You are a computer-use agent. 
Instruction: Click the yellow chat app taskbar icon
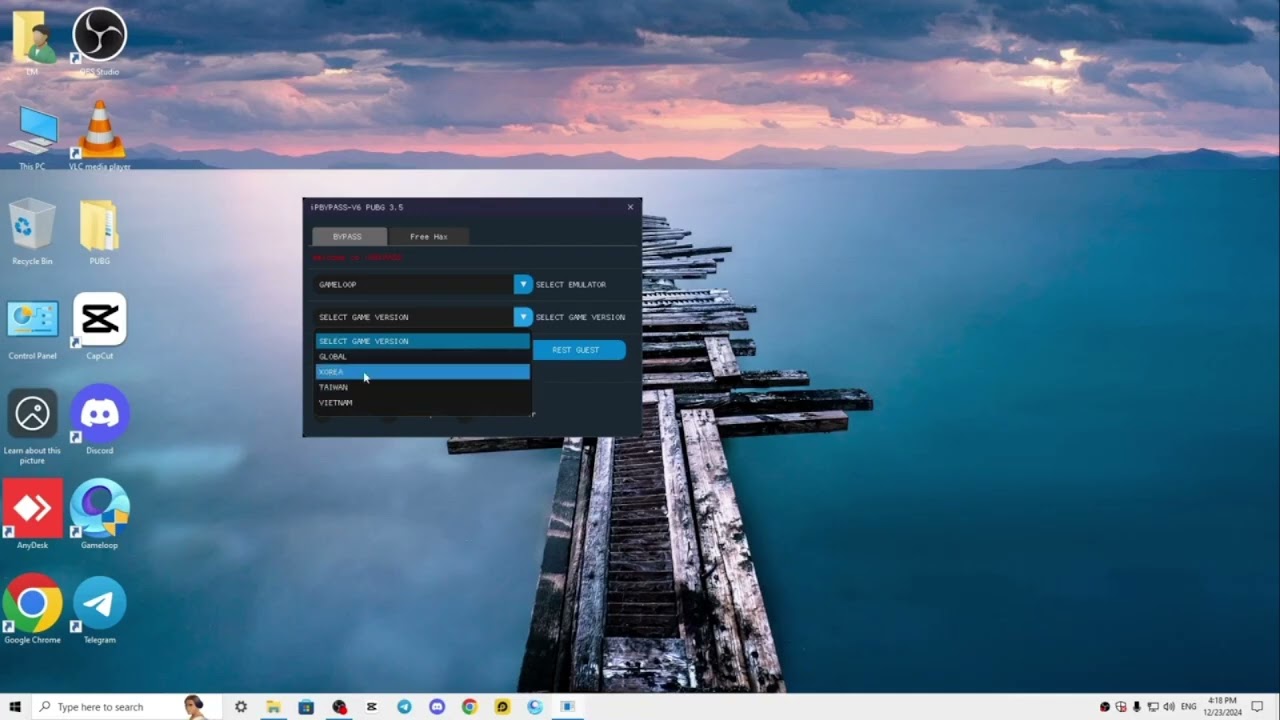(x=502, y=707)
